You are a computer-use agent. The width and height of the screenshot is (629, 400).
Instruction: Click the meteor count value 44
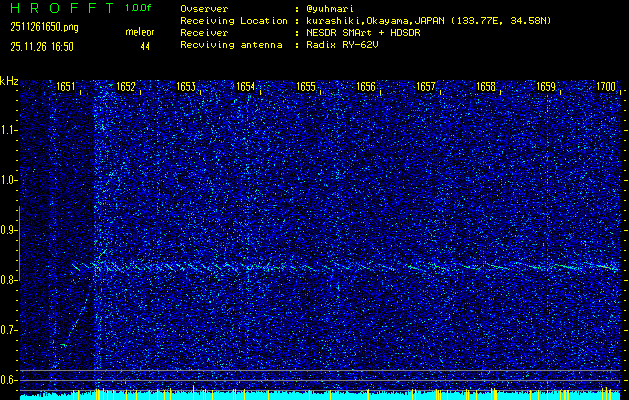coord(145,46)
